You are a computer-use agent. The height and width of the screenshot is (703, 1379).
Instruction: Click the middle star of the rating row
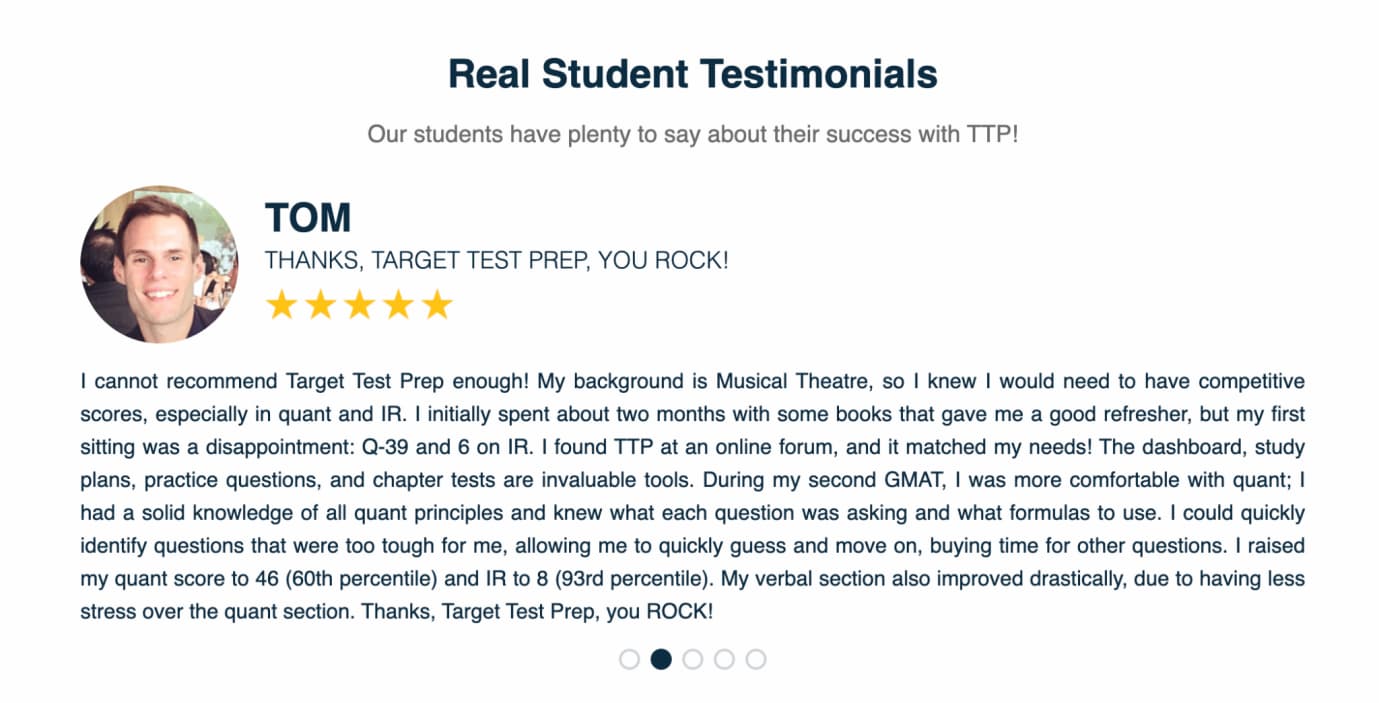point(360,303)
